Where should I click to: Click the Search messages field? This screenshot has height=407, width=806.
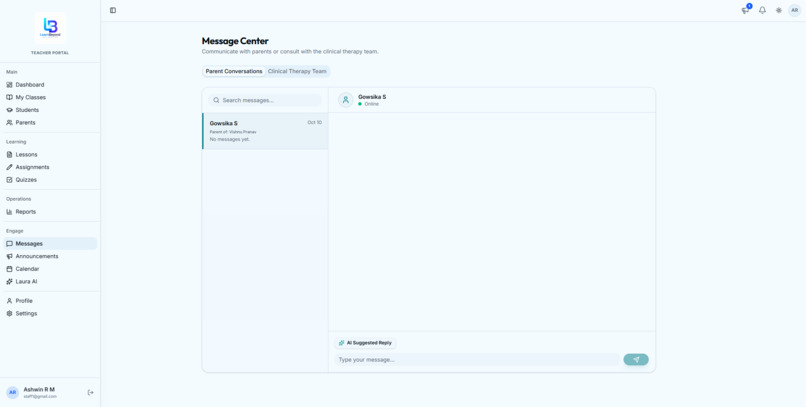coord(265,100)
